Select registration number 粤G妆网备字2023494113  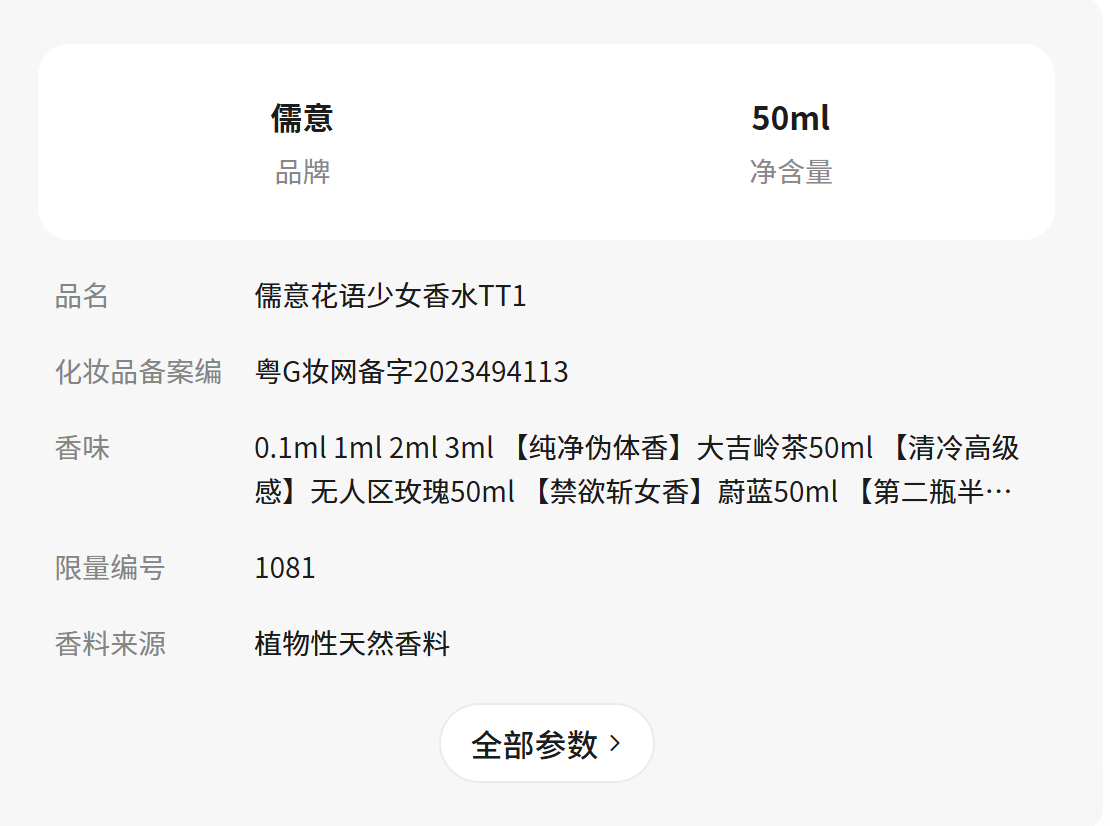411,372
